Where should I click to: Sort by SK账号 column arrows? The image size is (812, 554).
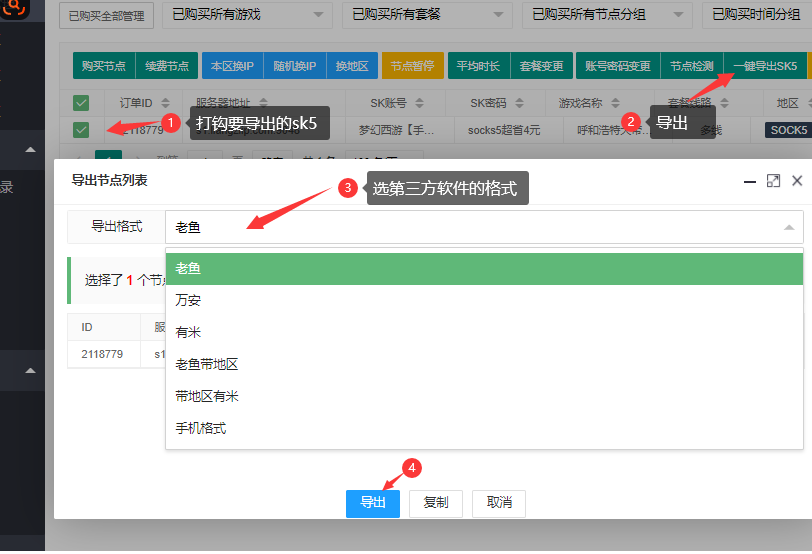point(419,103)
